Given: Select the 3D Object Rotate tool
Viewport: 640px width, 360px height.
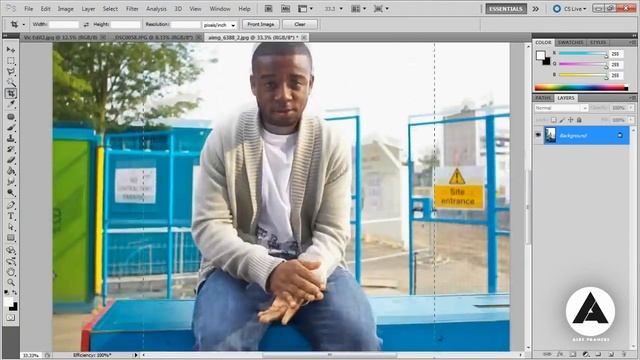Looking at the screenshot, I should (11, 250).
